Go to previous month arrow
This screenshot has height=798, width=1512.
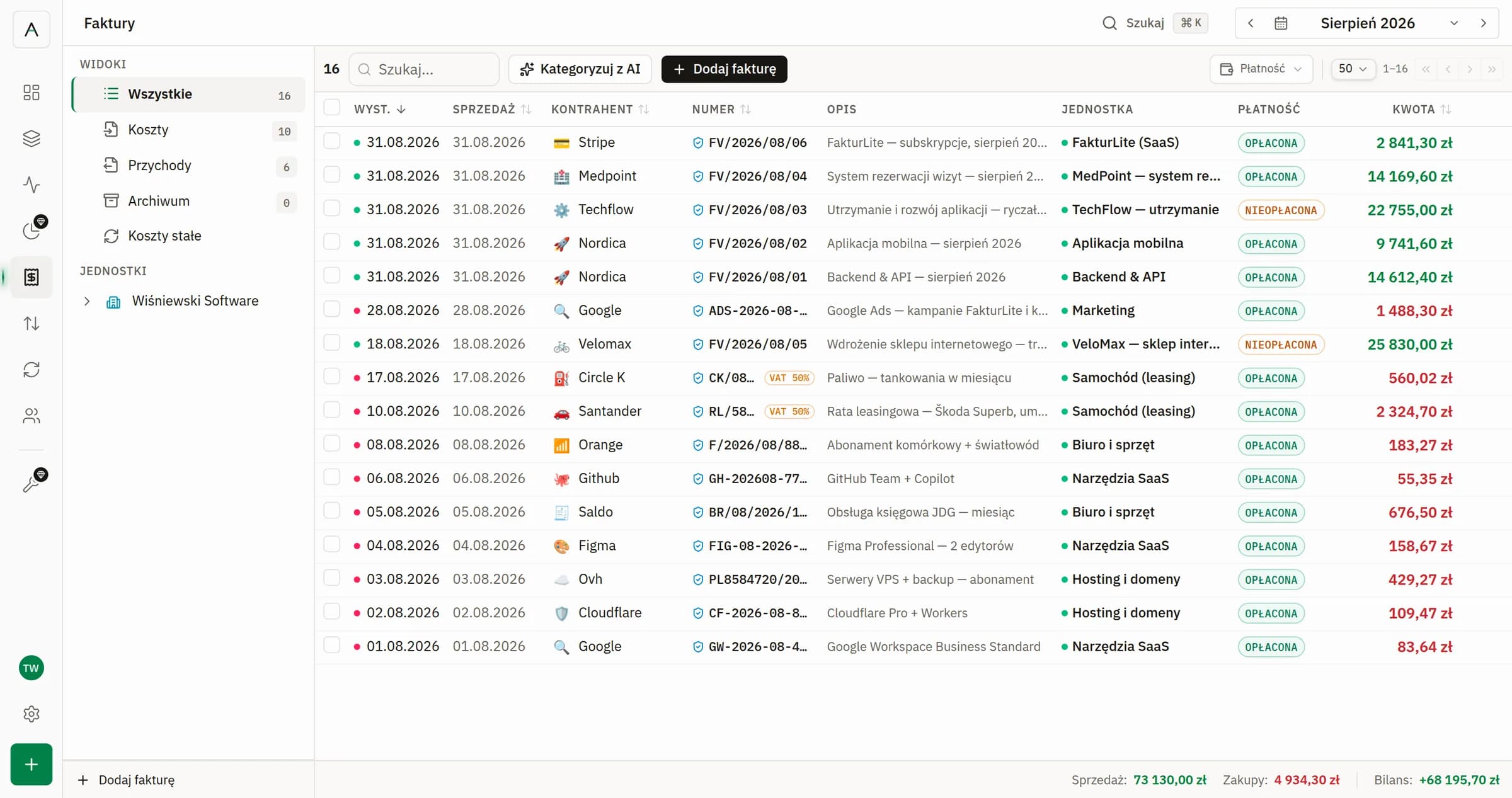point(1251,23)
